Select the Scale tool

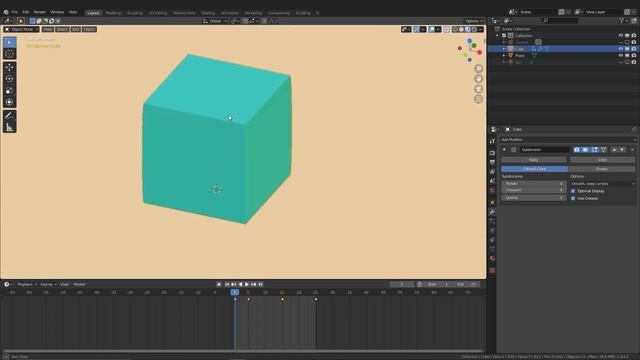coord(9,91)
